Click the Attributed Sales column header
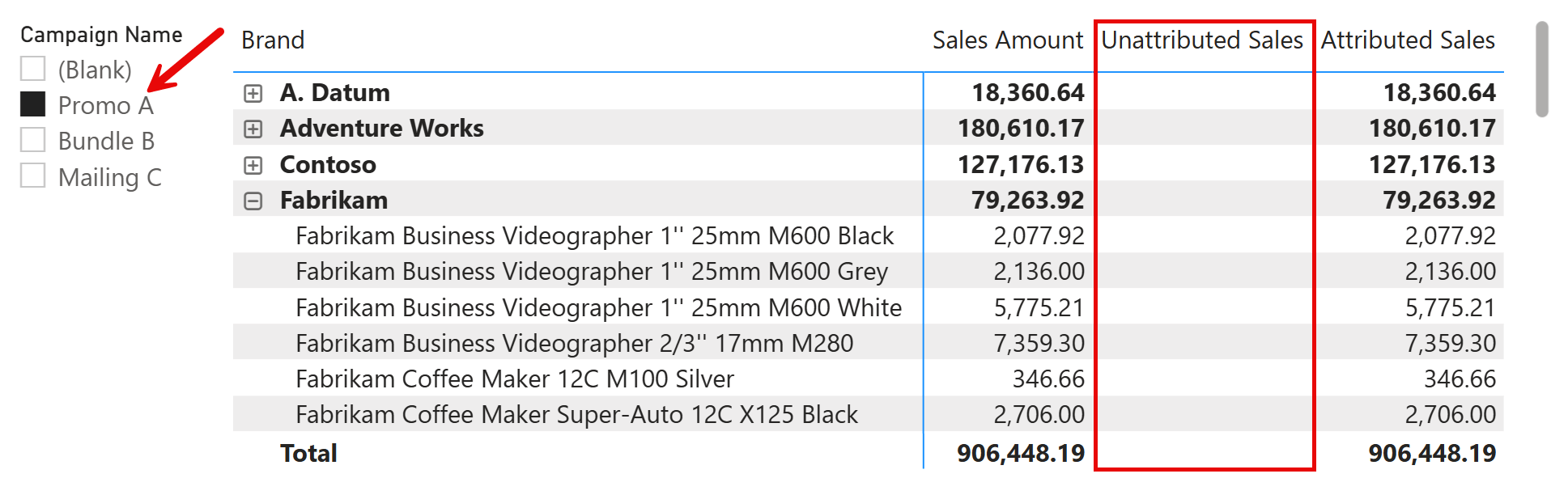 (x=1408, y=40)
